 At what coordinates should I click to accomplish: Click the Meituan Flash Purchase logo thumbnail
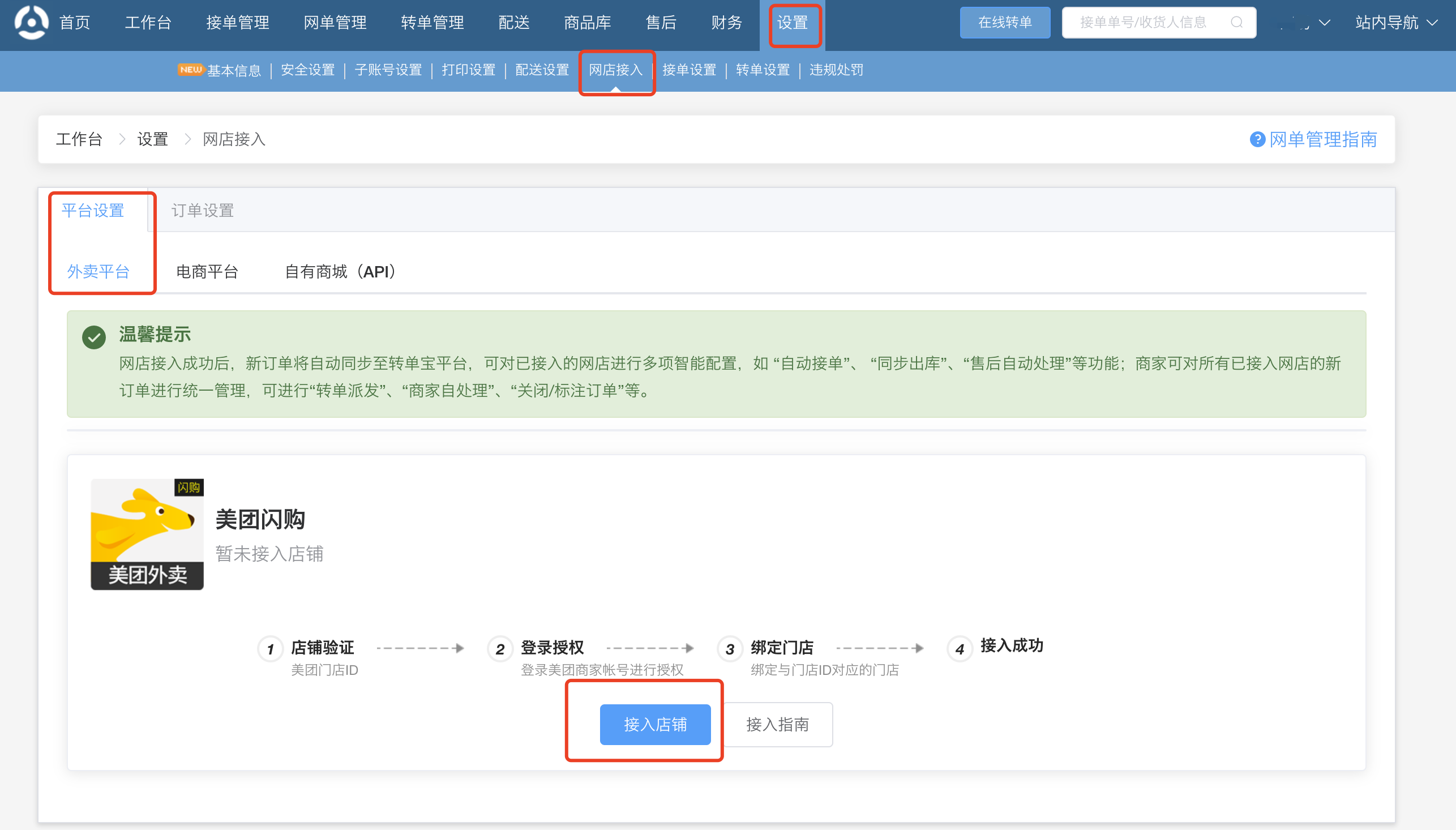pos(147,534)
